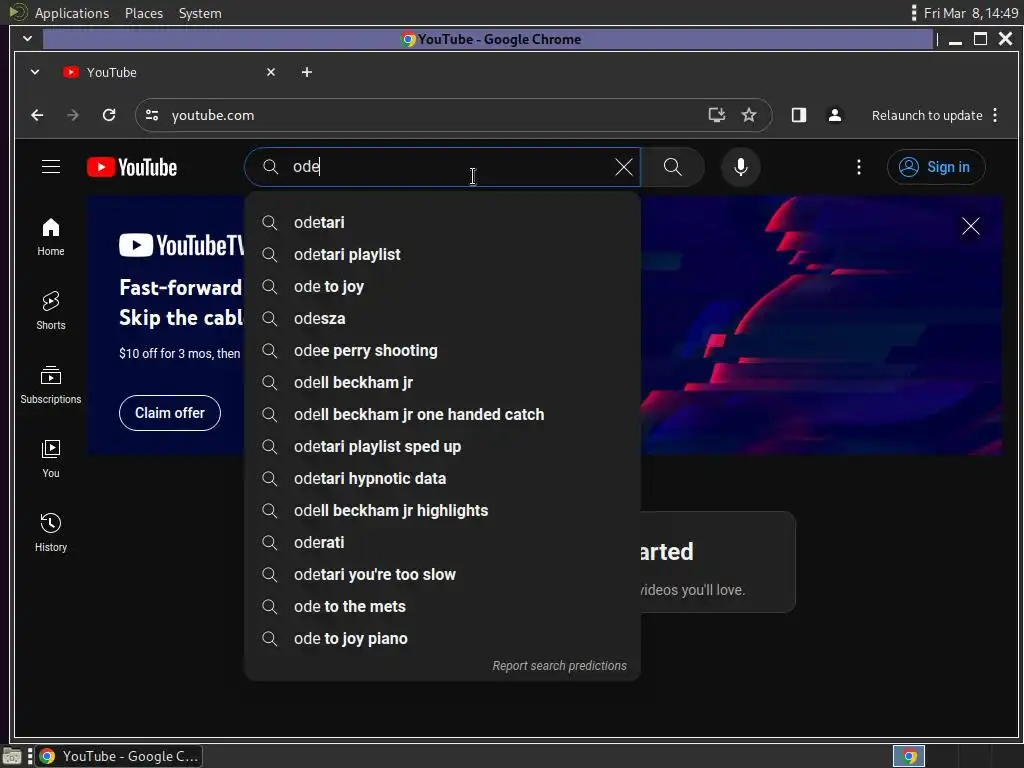
Task: Bookmark this page with the star
Action: pyautogui.click(x=749, y=116)
